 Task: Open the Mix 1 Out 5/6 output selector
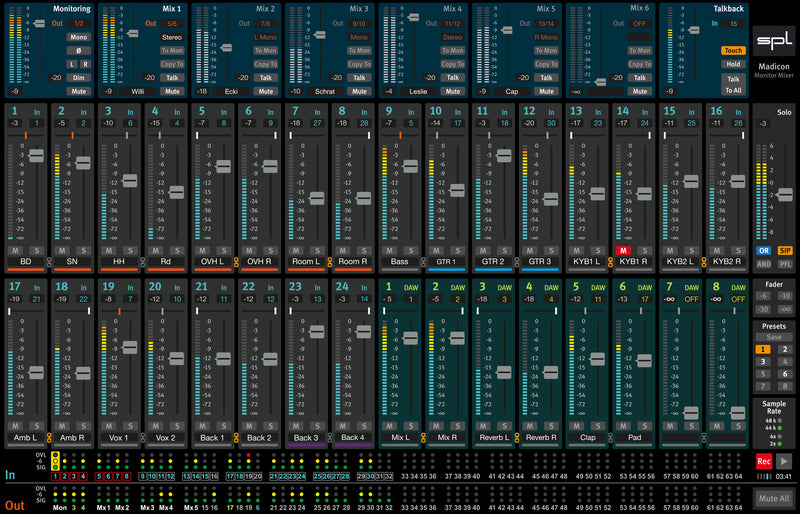click(172, 23)
